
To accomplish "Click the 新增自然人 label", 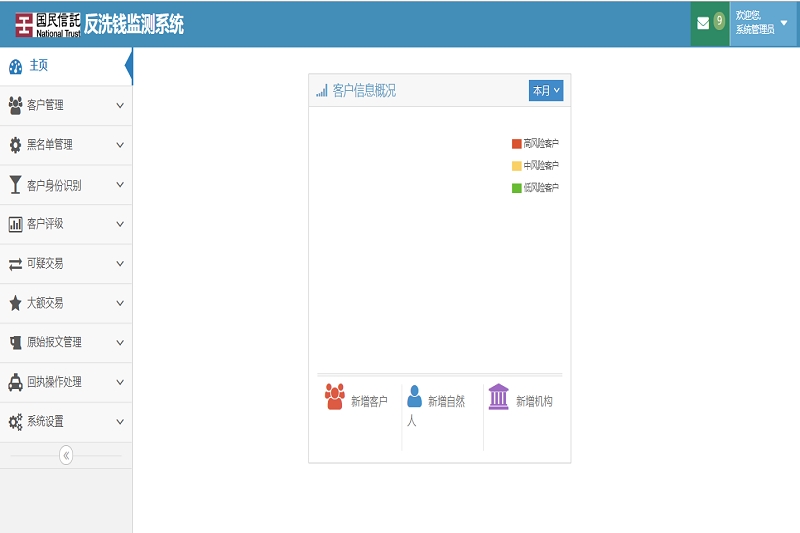I will pos(437,411).
